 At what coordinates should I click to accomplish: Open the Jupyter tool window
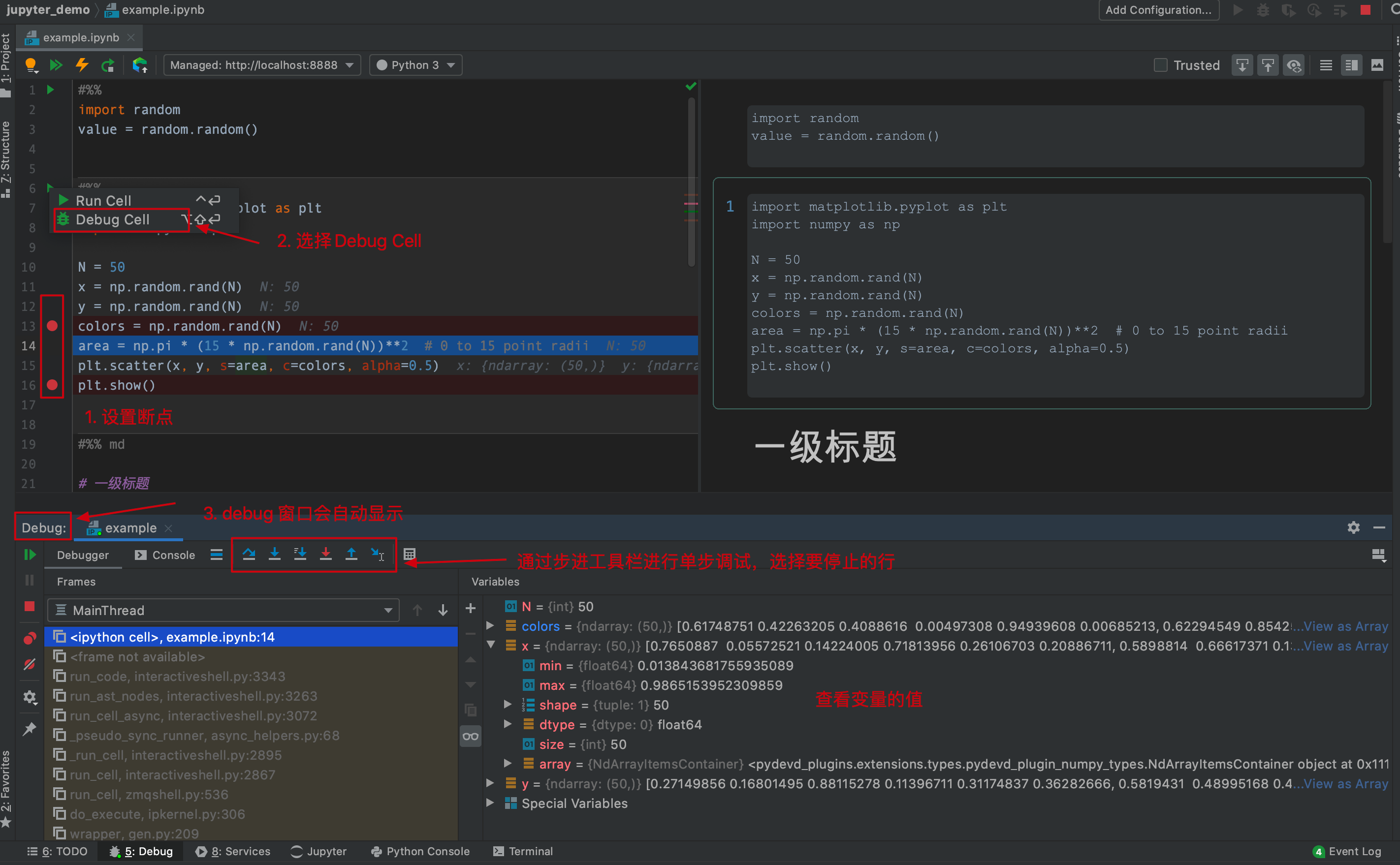[318, 851]
